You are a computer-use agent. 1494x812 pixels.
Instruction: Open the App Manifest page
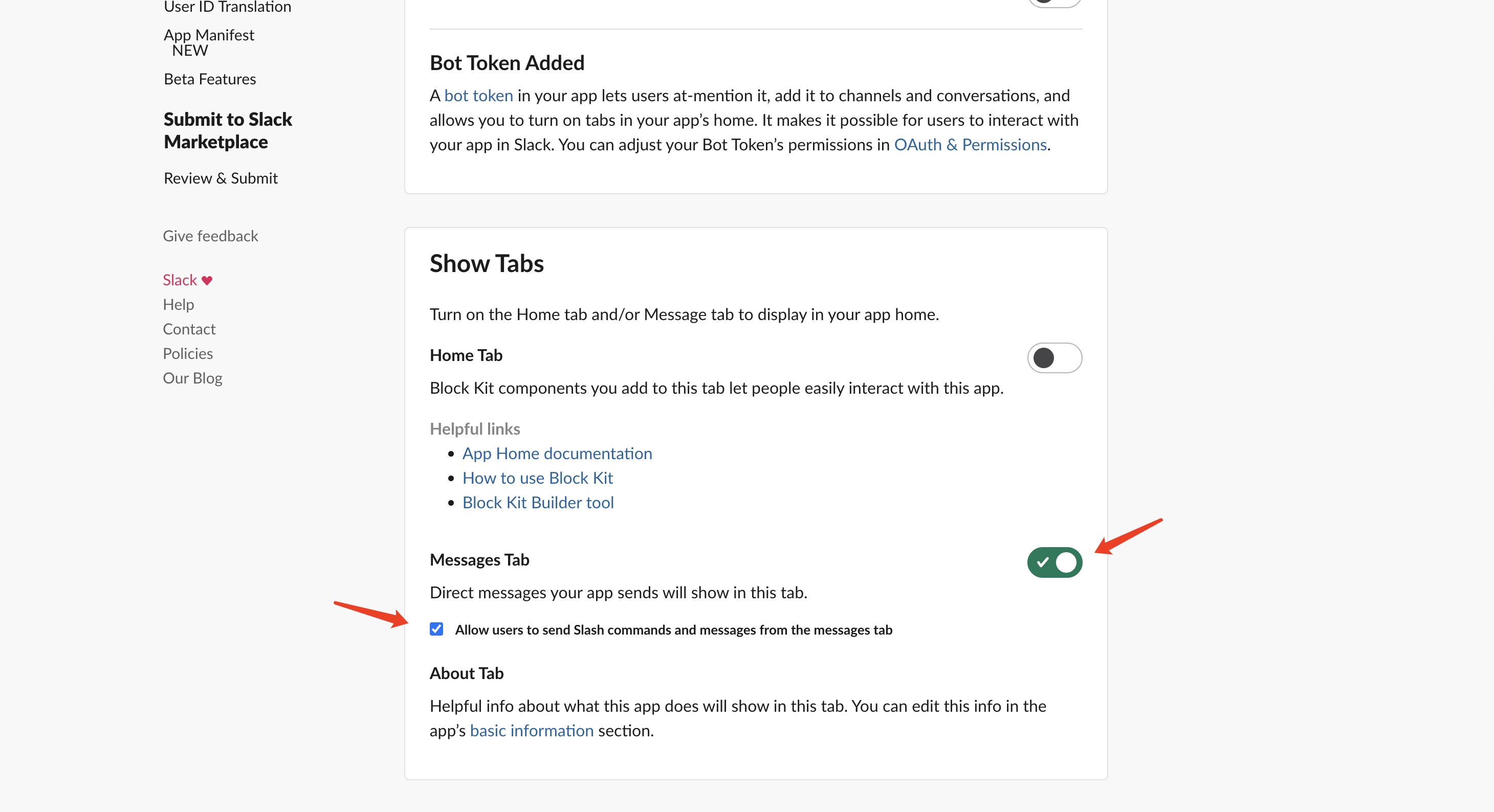click(209, 34)
